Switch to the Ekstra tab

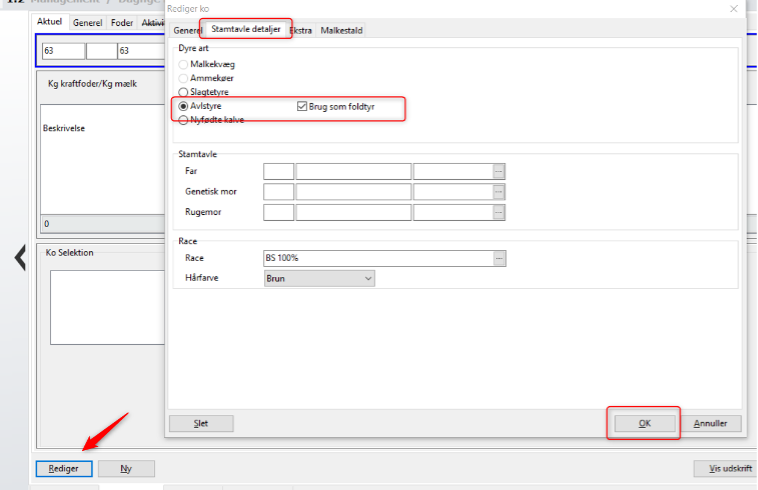tap(301, 31)
